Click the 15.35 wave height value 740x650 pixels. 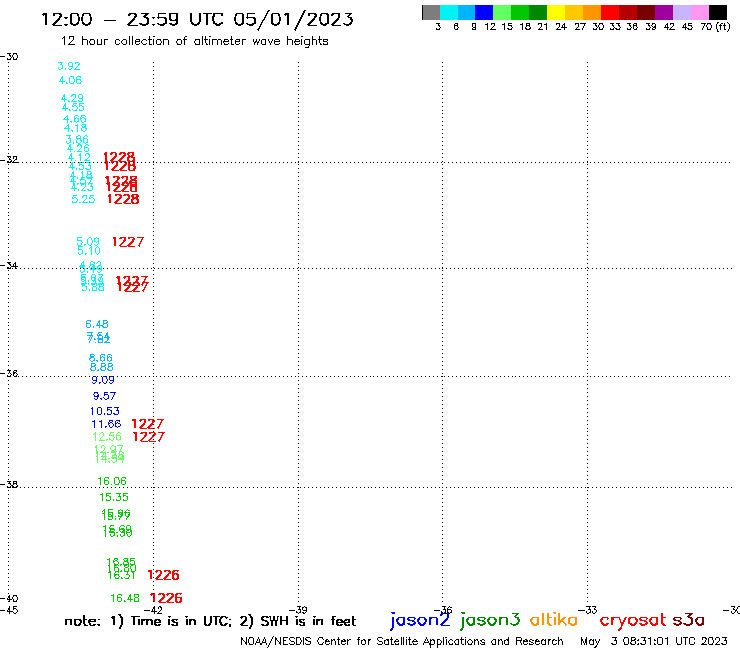tap(114, 497)
